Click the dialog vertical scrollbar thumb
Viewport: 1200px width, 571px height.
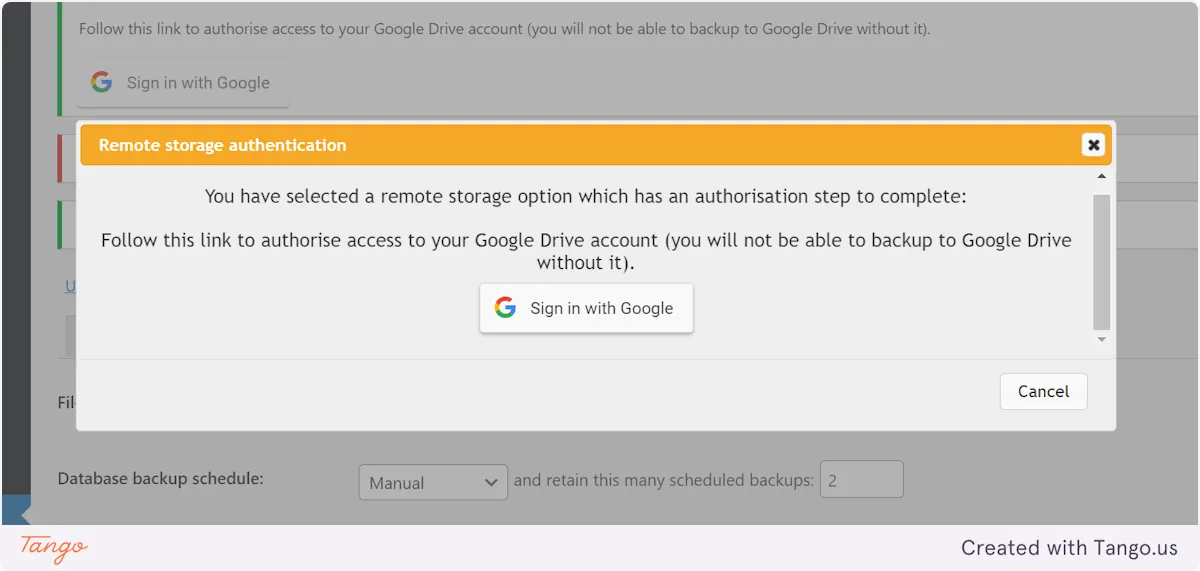pos(1101,262)
